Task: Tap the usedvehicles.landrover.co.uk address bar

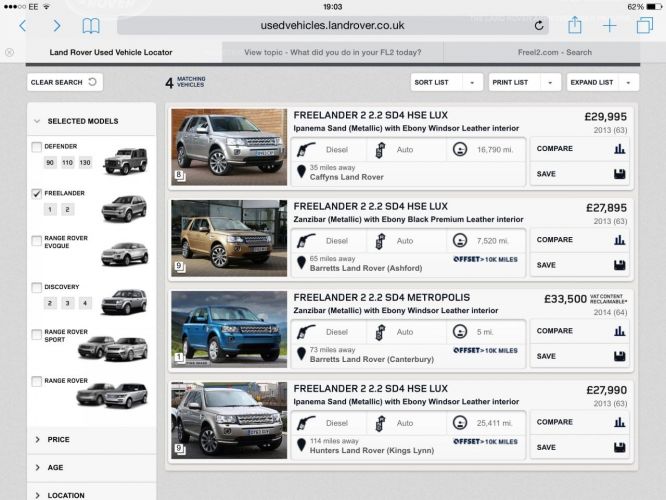Action: coord(333,25)
